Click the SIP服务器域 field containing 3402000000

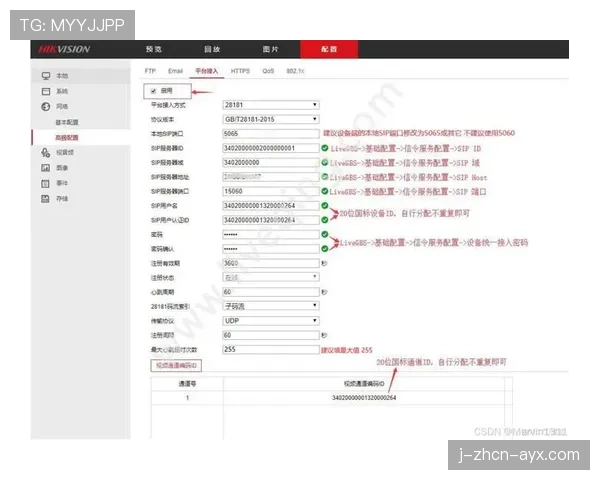click(x=271, y=163)
